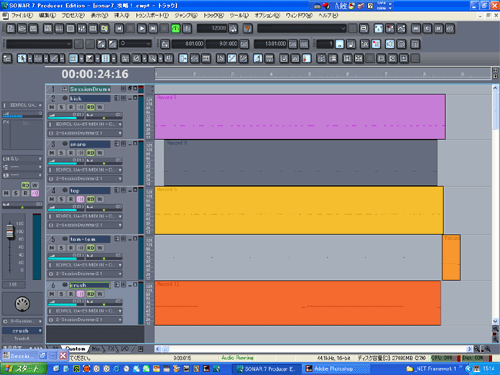Mute the crush track
Image resolution: width=500 pixels, height=375 pixels.
tap(52, 294)
